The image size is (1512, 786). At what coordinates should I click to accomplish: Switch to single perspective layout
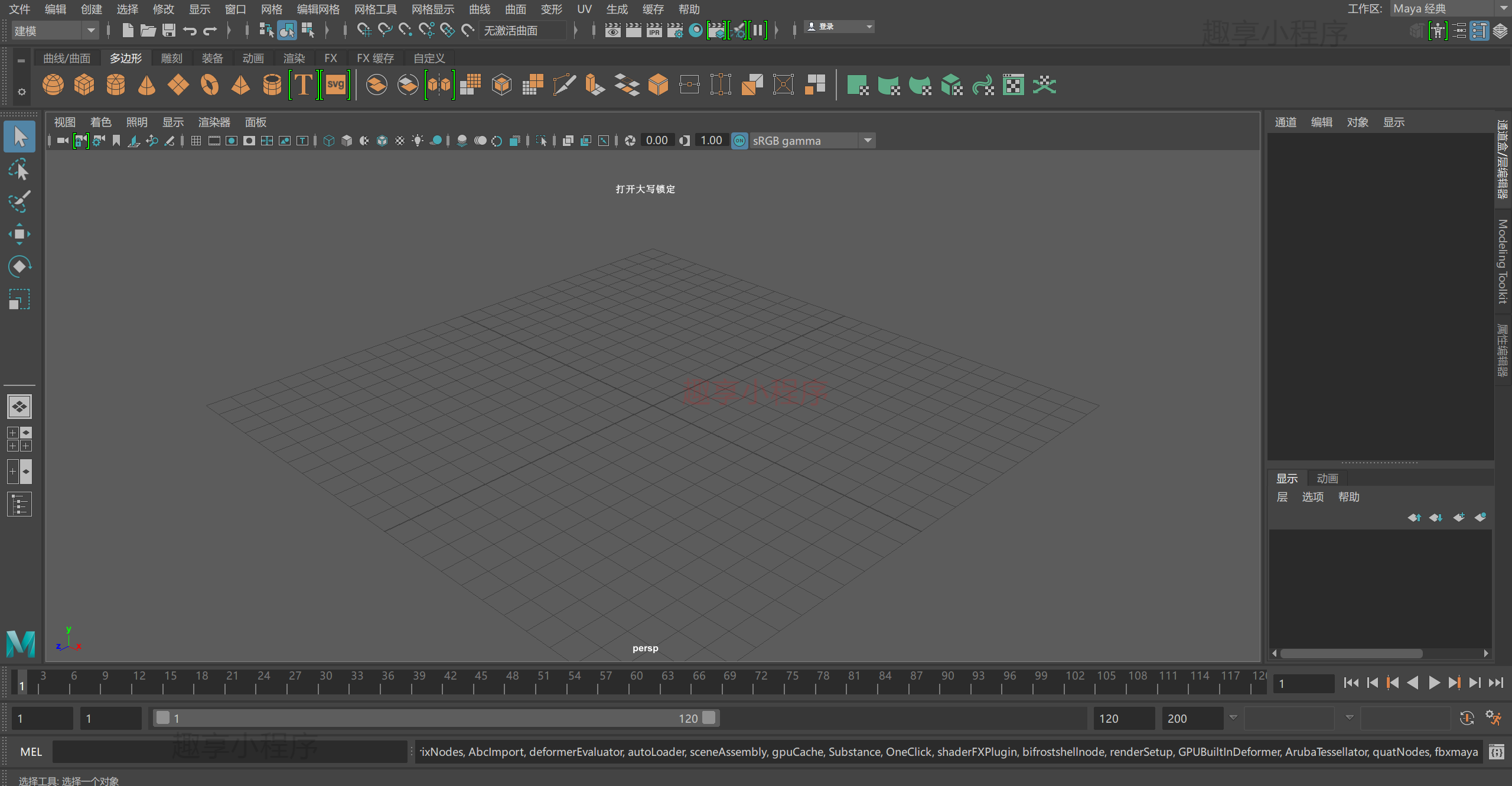19,407
